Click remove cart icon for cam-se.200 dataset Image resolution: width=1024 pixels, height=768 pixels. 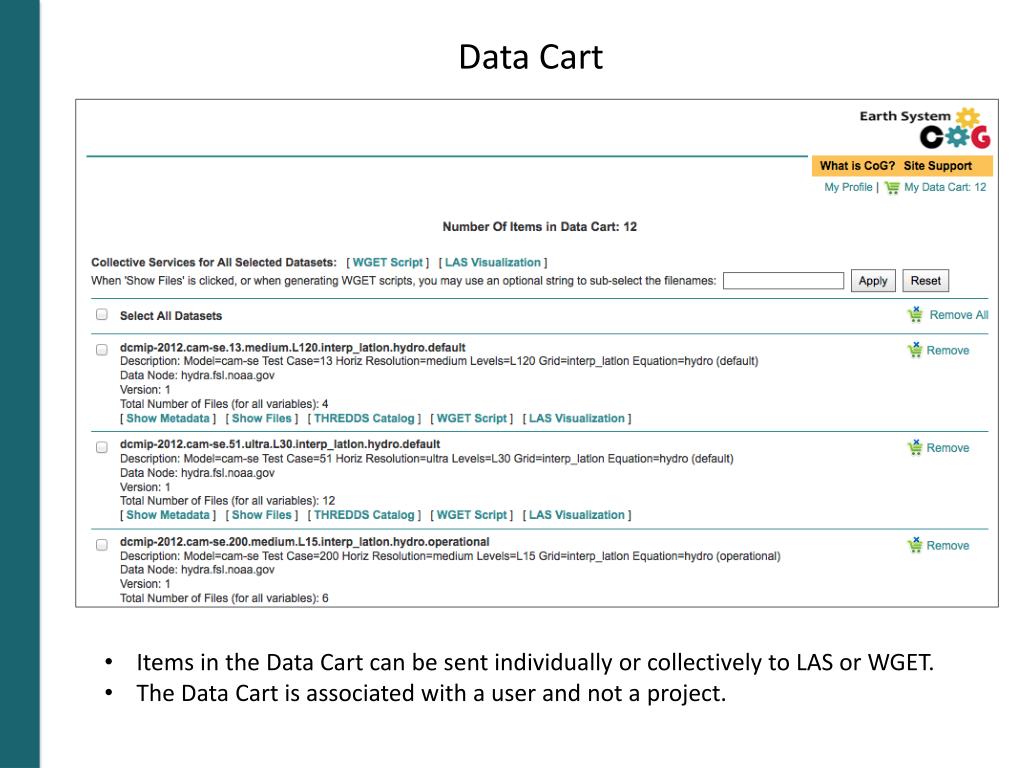(x=914, y=545)
